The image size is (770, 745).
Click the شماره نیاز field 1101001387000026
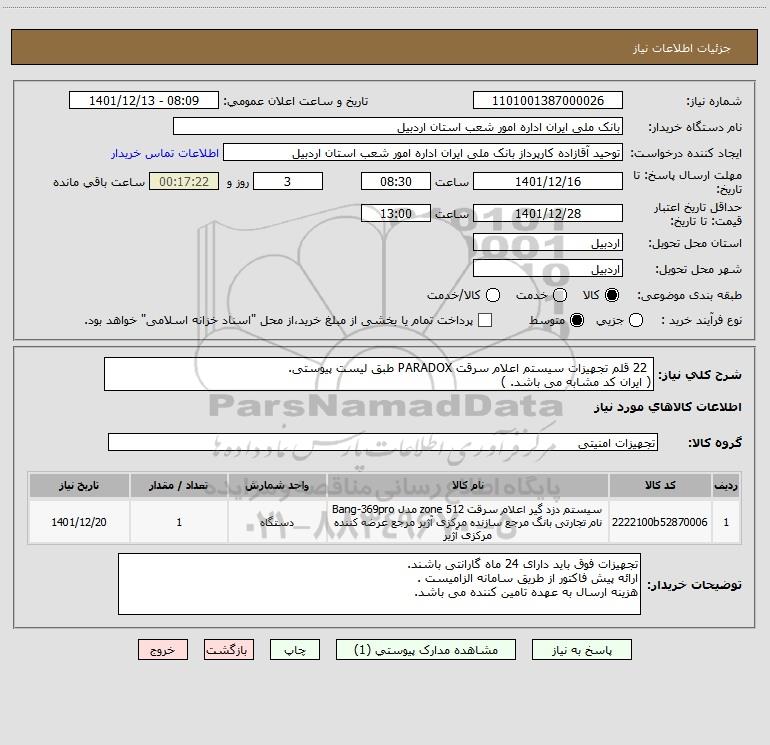point(548,101)
